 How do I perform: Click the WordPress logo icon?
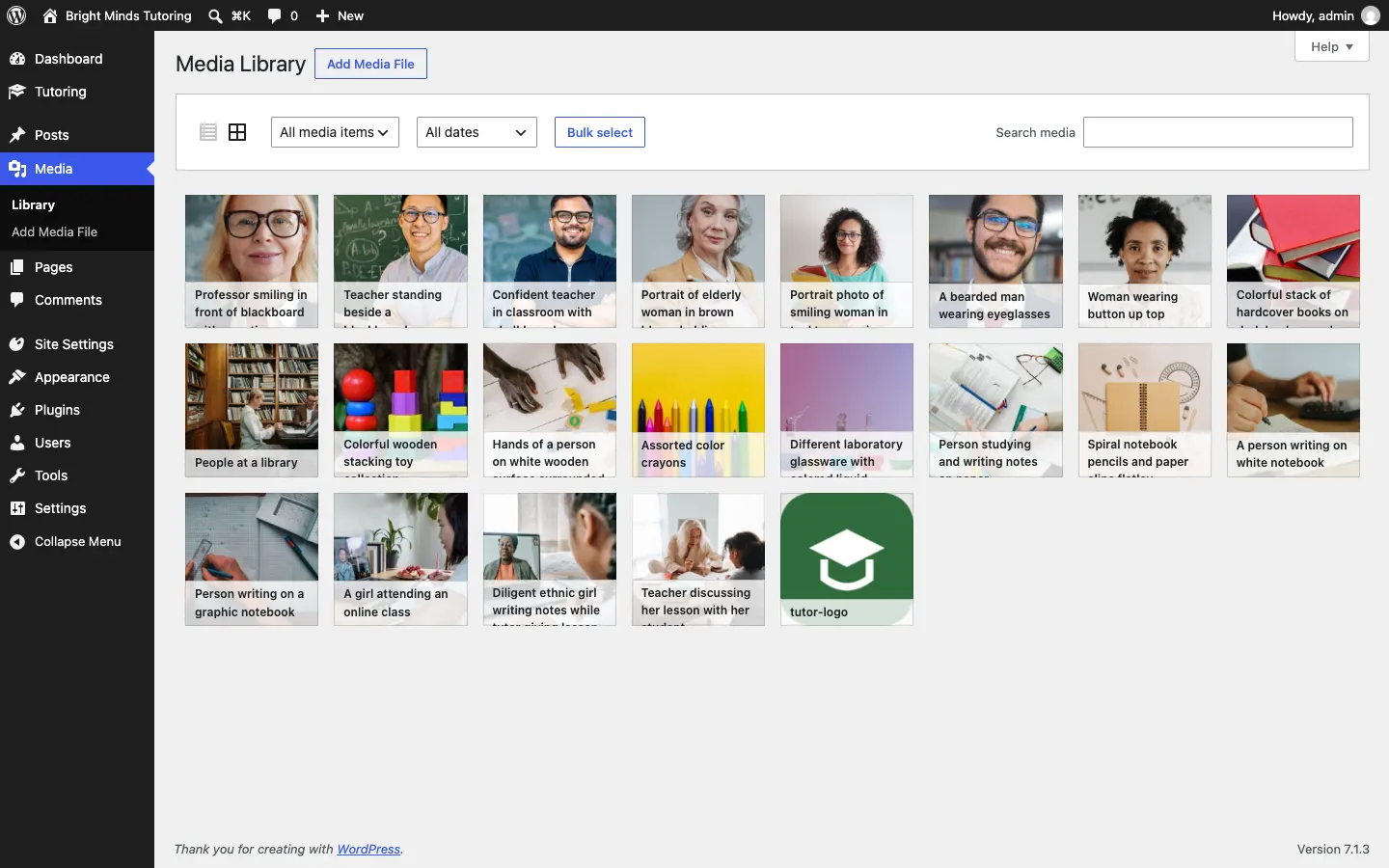[16, 15]
